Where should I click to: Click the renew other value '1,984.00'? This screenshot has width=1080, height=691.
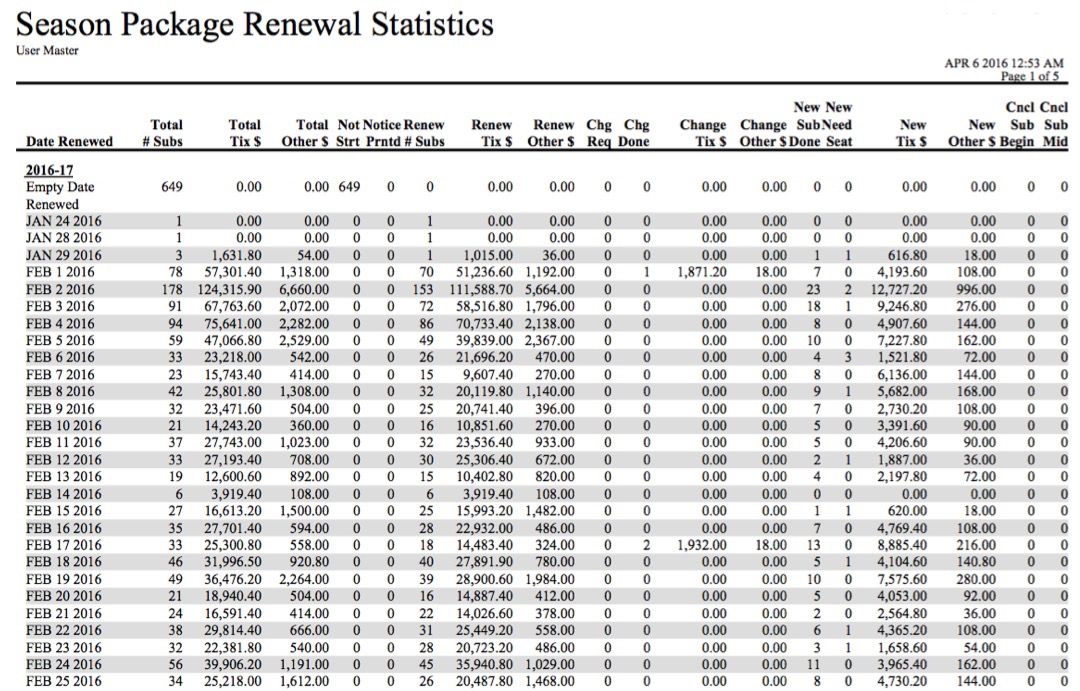(550, 579)
